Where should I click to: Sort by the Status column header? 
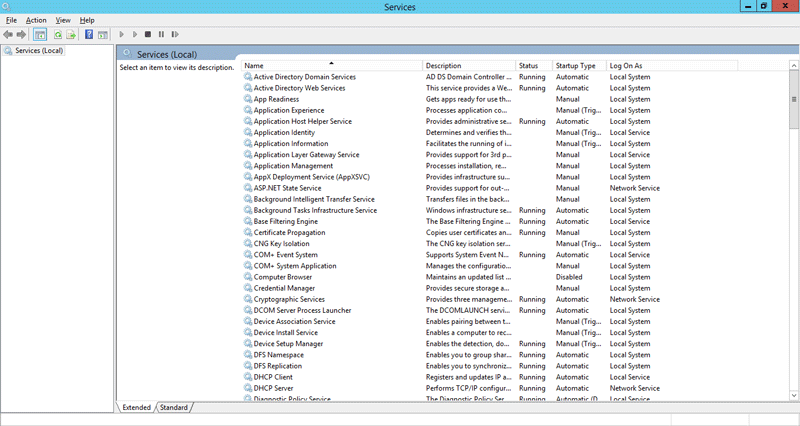click(x=534, y=65)
